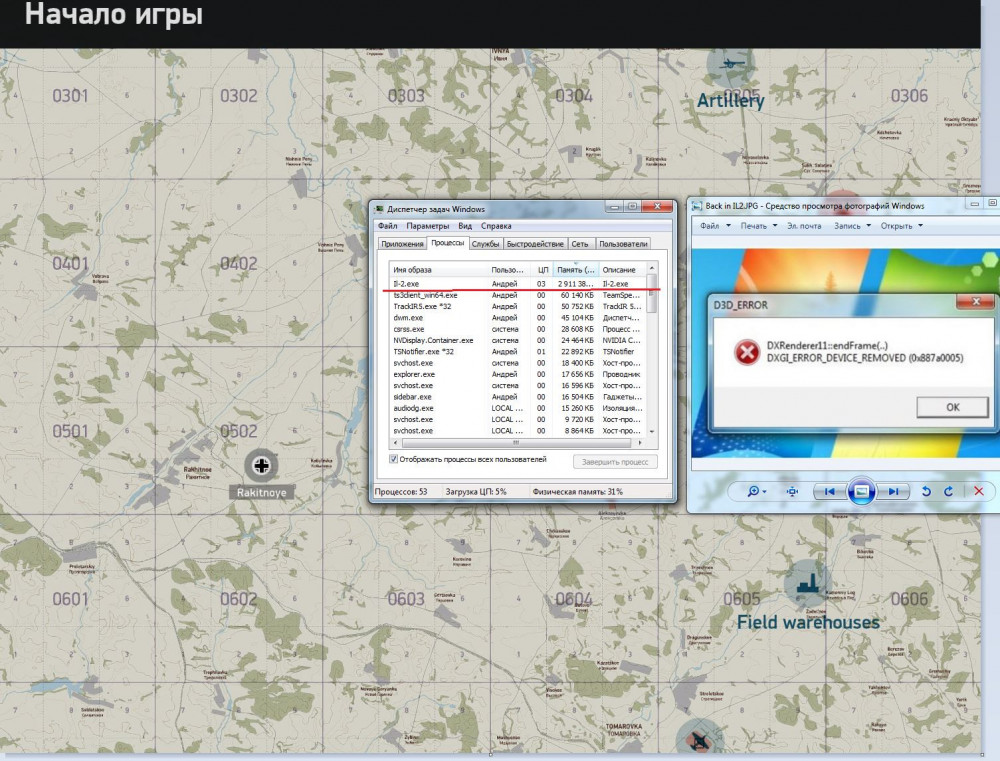Switch to the Быстродействие tab
This screenshot has width=1000, height=761.
click(x=535, y=242)
